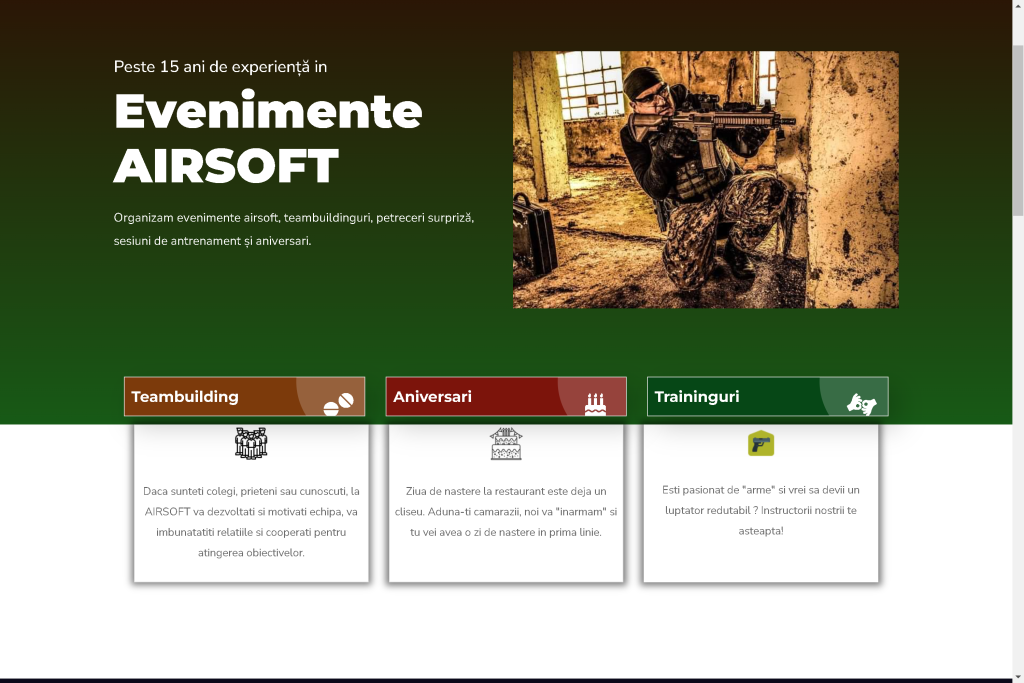
Task: Open the Aniversari banner title
Action: tap(432, 397)
